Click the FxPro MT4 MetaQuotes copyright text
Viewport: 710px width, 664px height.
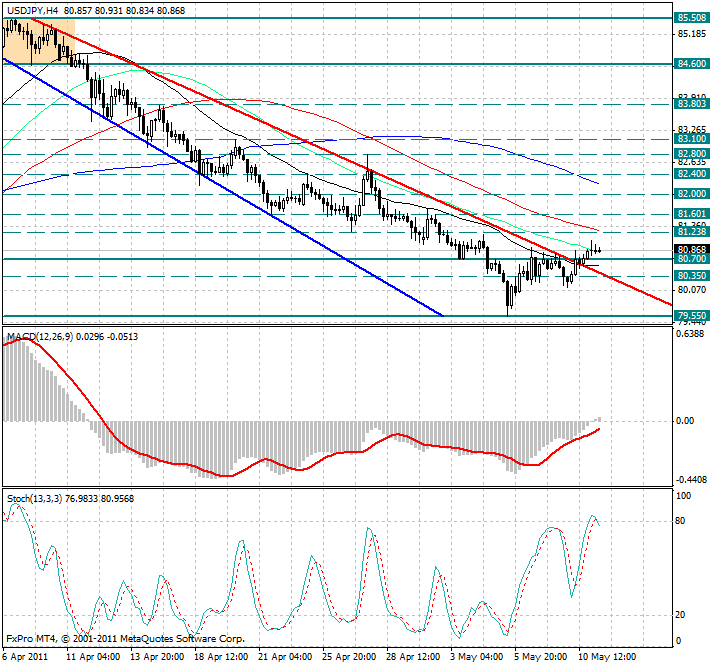125,637
